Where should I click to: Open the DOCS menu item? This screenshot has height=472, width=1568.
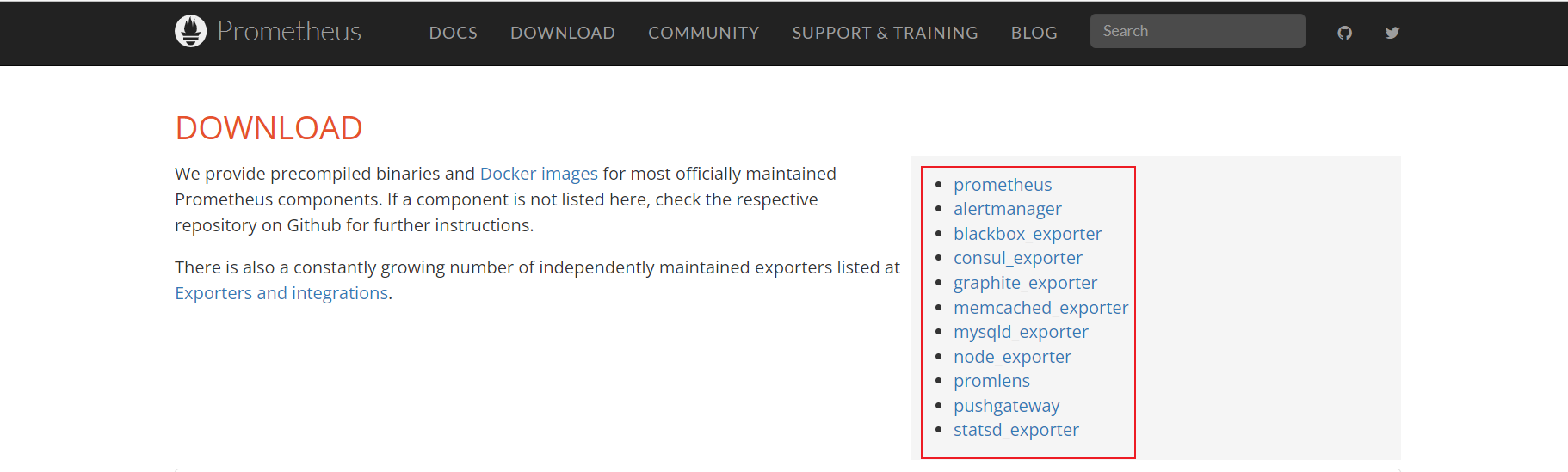pos(453,33)
